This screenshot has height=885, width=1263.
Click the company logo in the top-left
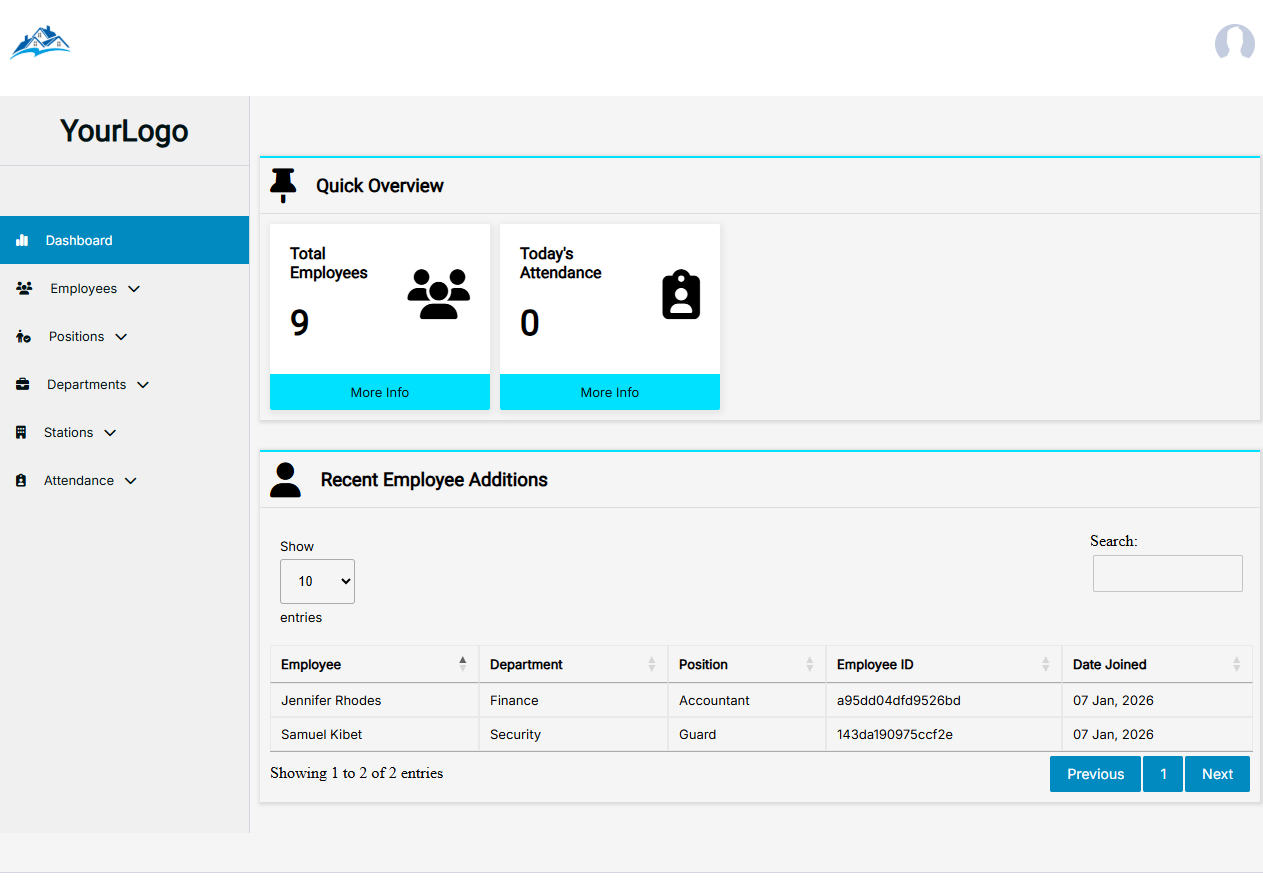pyautogui.click(x=40, y=41)
